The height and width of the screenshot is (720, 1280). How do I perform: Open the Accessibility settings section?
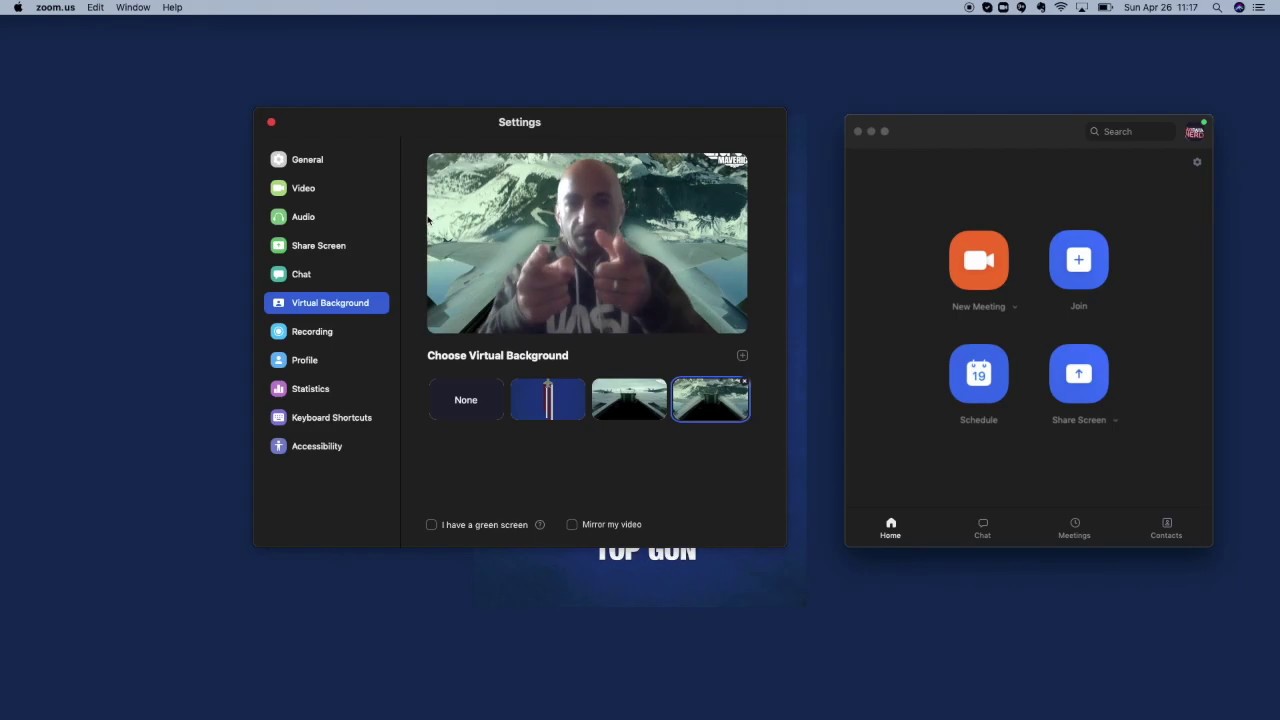[326, 446]
